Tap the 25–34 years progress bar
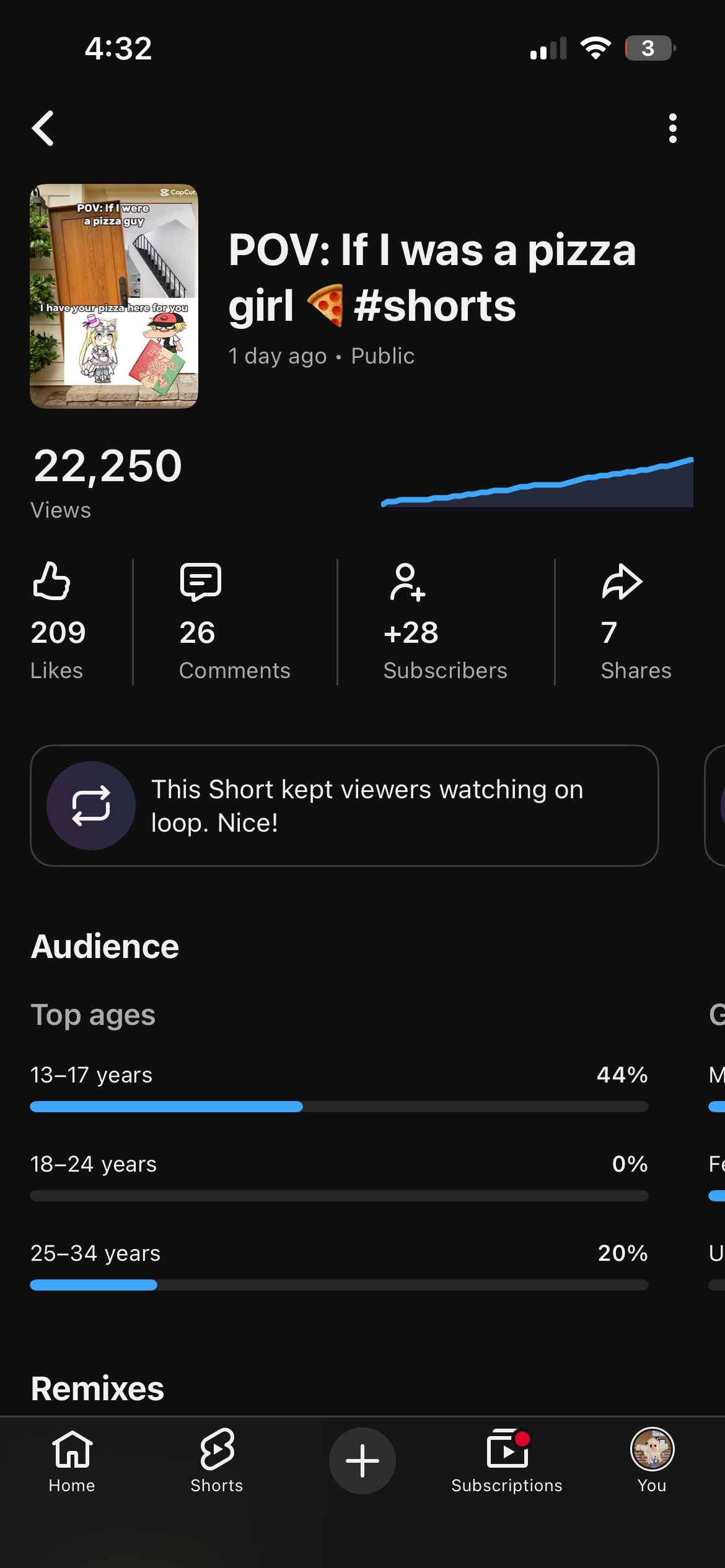This screenshot has height=1568, width=725. click(x=339, y=1285)
